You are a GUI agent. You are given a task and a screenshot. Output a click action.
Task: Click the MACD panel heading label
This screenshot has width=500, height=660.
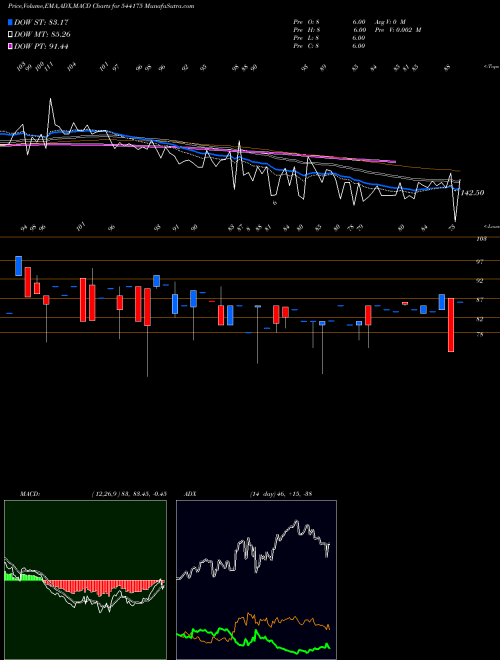(29, 494)
